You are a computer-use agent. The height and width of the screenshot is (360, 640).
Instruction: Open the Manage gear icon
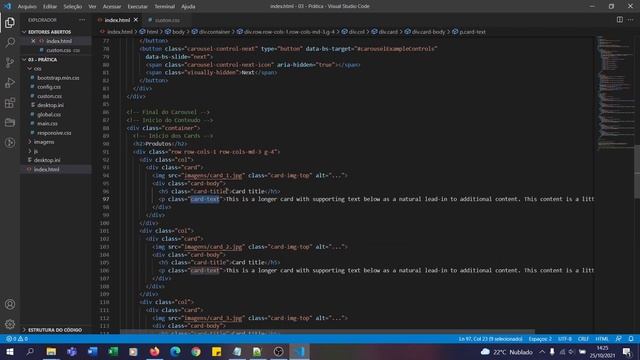coord(10,324)
